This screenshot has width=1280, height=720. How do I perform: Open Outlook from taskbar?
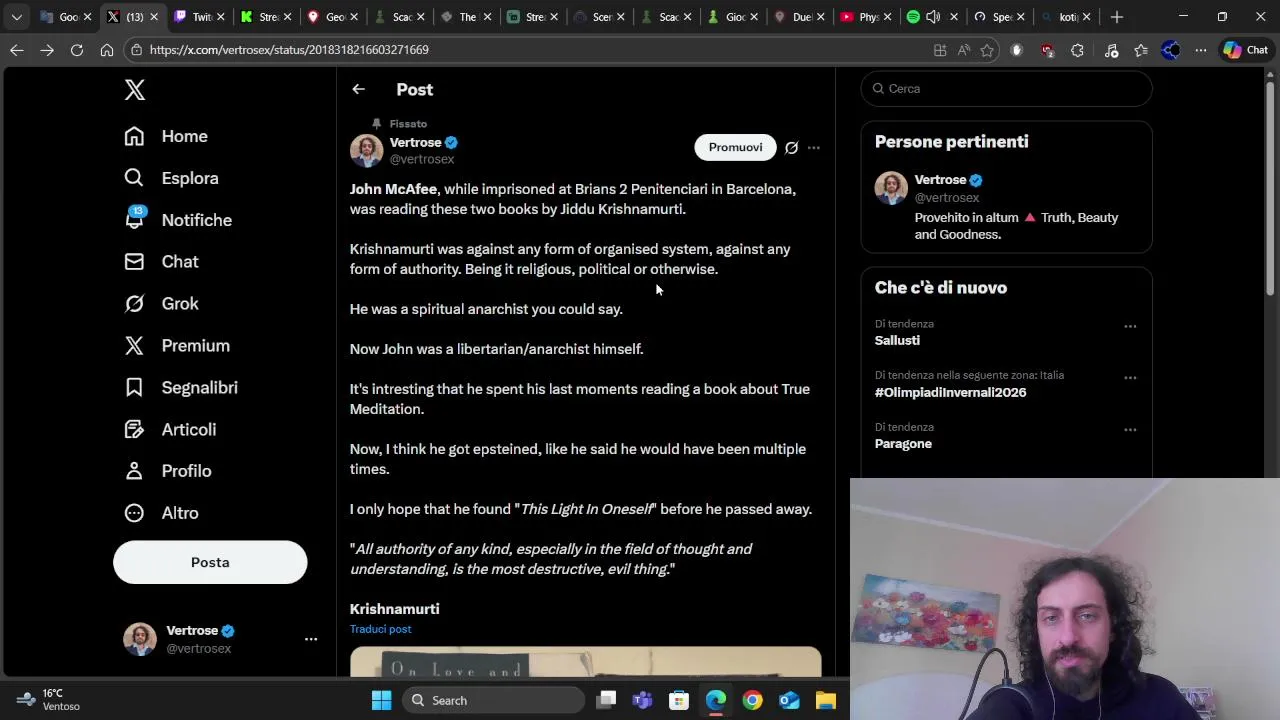pyautogui.click(x=789, y=700)
